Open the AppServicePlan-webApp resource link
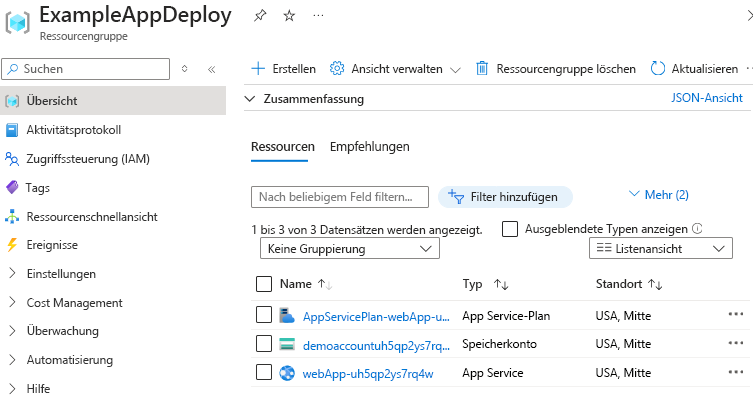 pos(376,316)
